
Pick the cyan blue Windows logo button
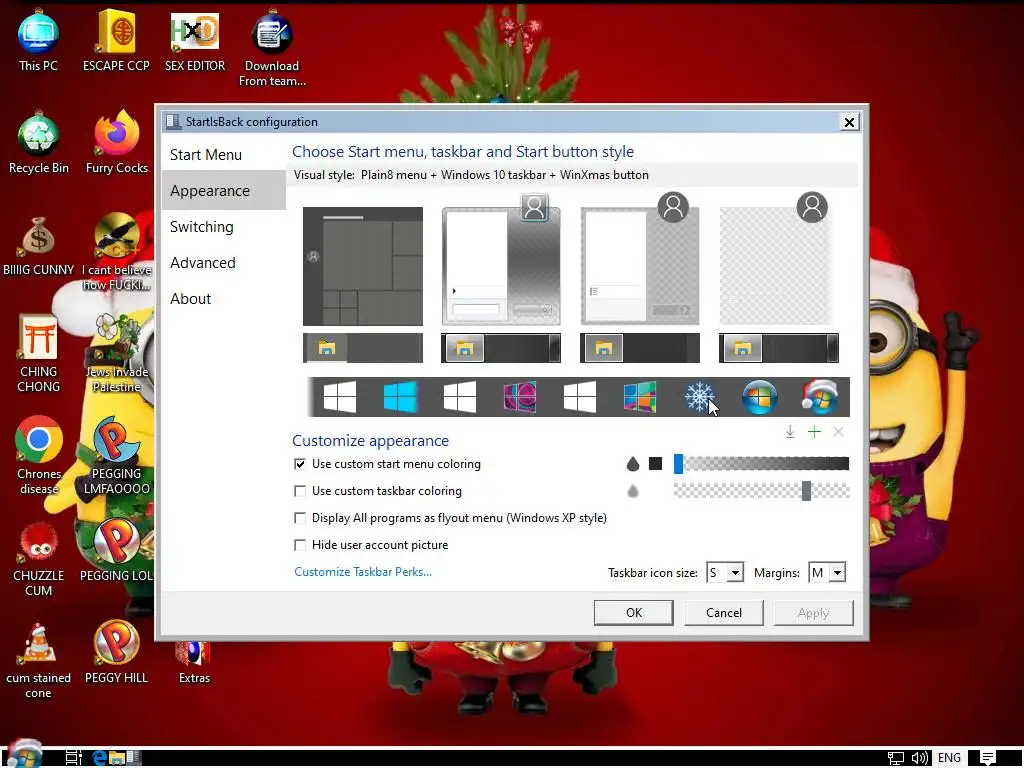point(400,396)
